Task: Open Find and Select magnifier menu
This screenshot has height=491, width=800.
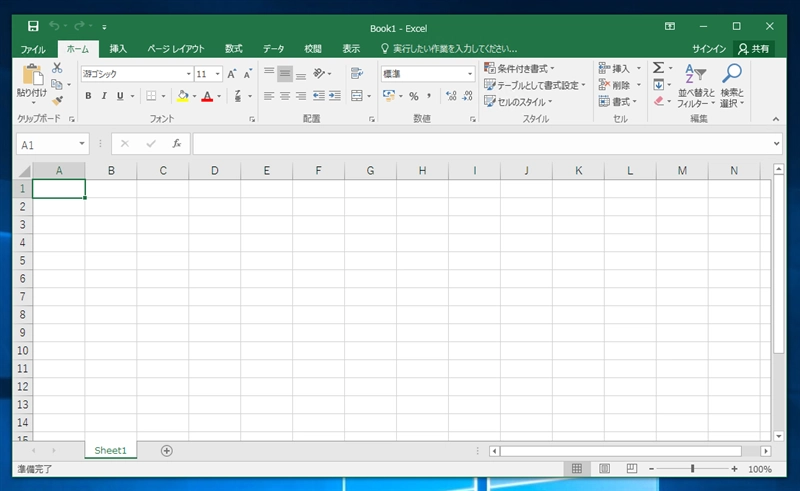Action: 732,85
